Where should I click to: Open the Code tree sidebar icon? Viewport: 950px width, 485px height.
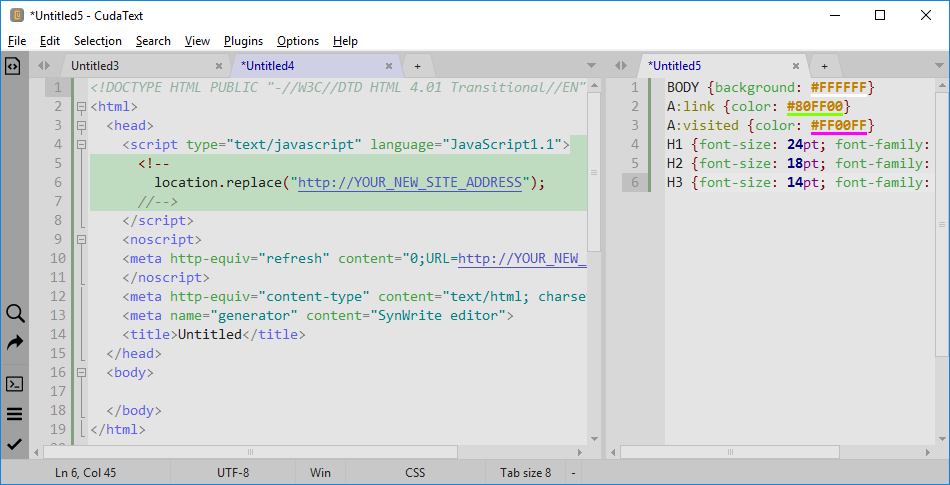pyautogui.click(x=13, y=65)
